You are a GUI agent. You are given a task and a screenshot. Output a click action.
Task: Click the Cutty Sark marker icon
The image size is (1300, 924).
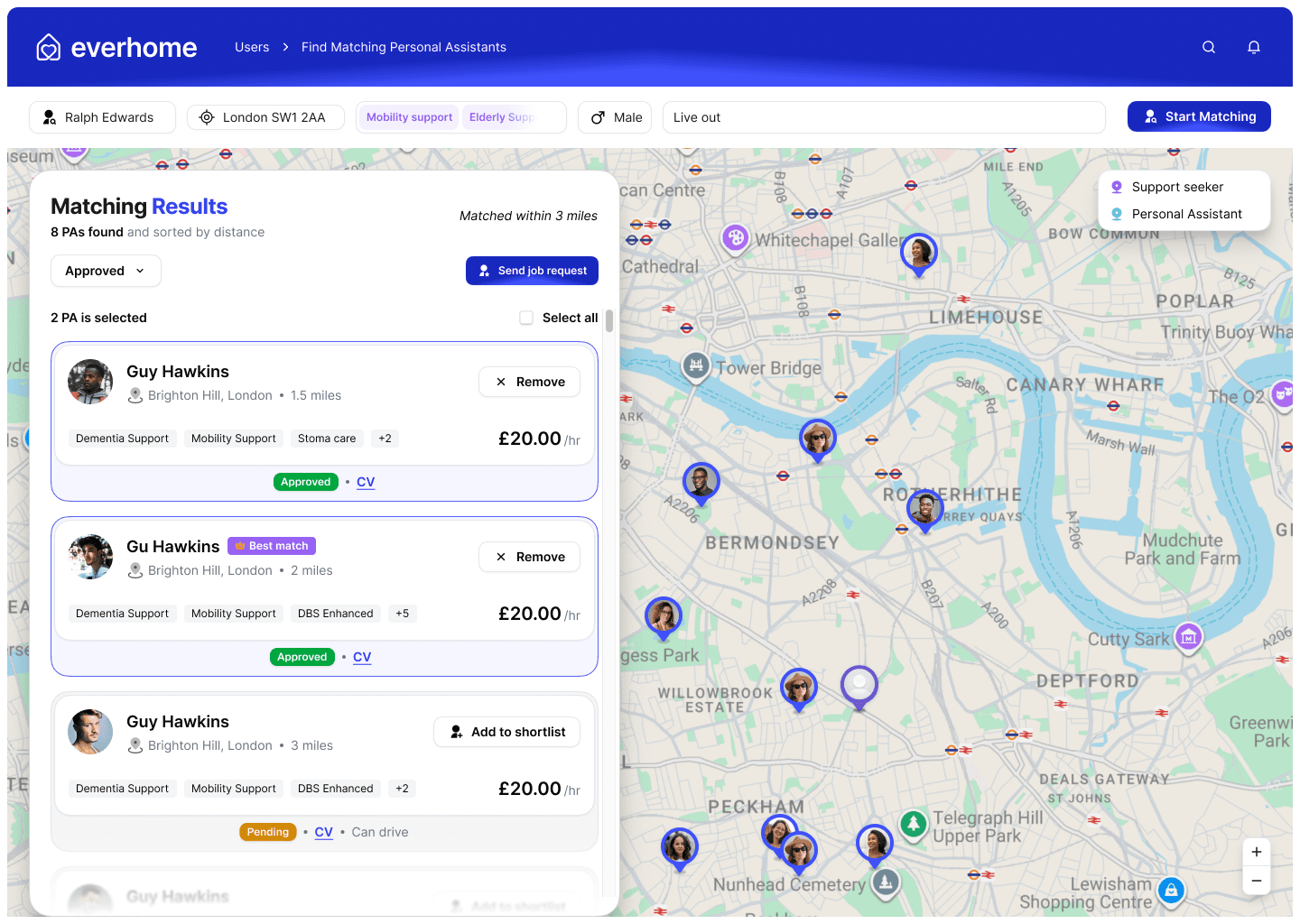point(1189,638)
